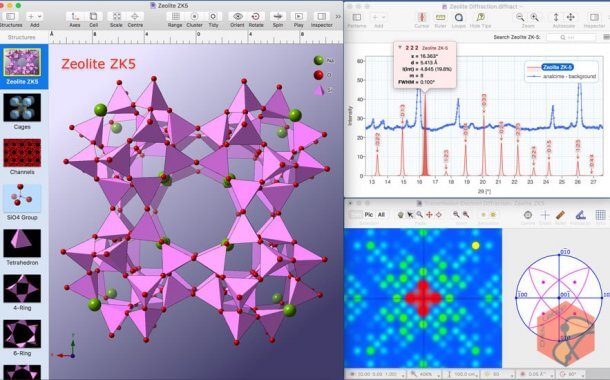The width and height of the screenshot is (610, 380).
Task: Click vertical Autoscale arrow icon
Action: [556, 17]
